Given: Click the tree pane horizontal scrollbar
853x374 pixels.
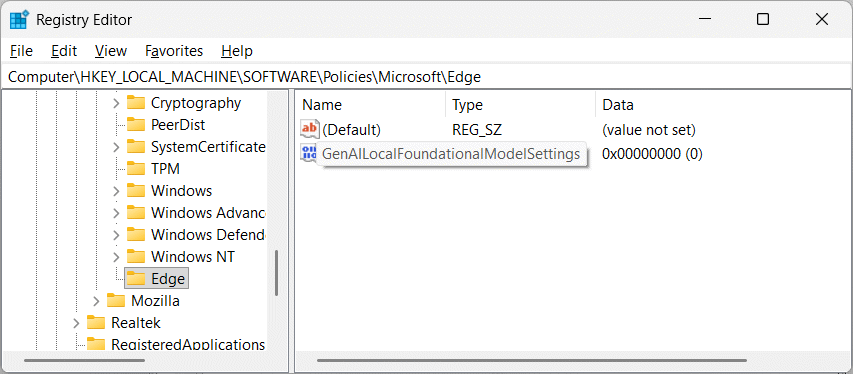Looking at the screenshot, I should 84,360.
